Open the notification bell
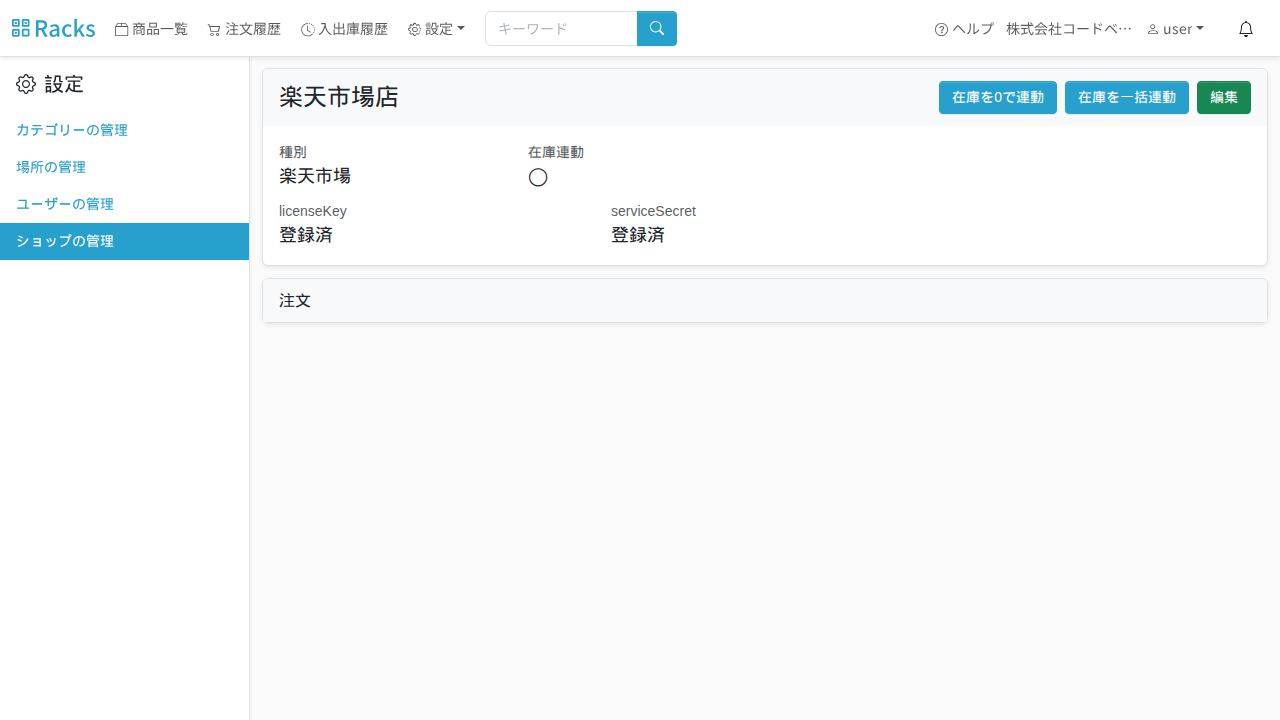 1246,29
